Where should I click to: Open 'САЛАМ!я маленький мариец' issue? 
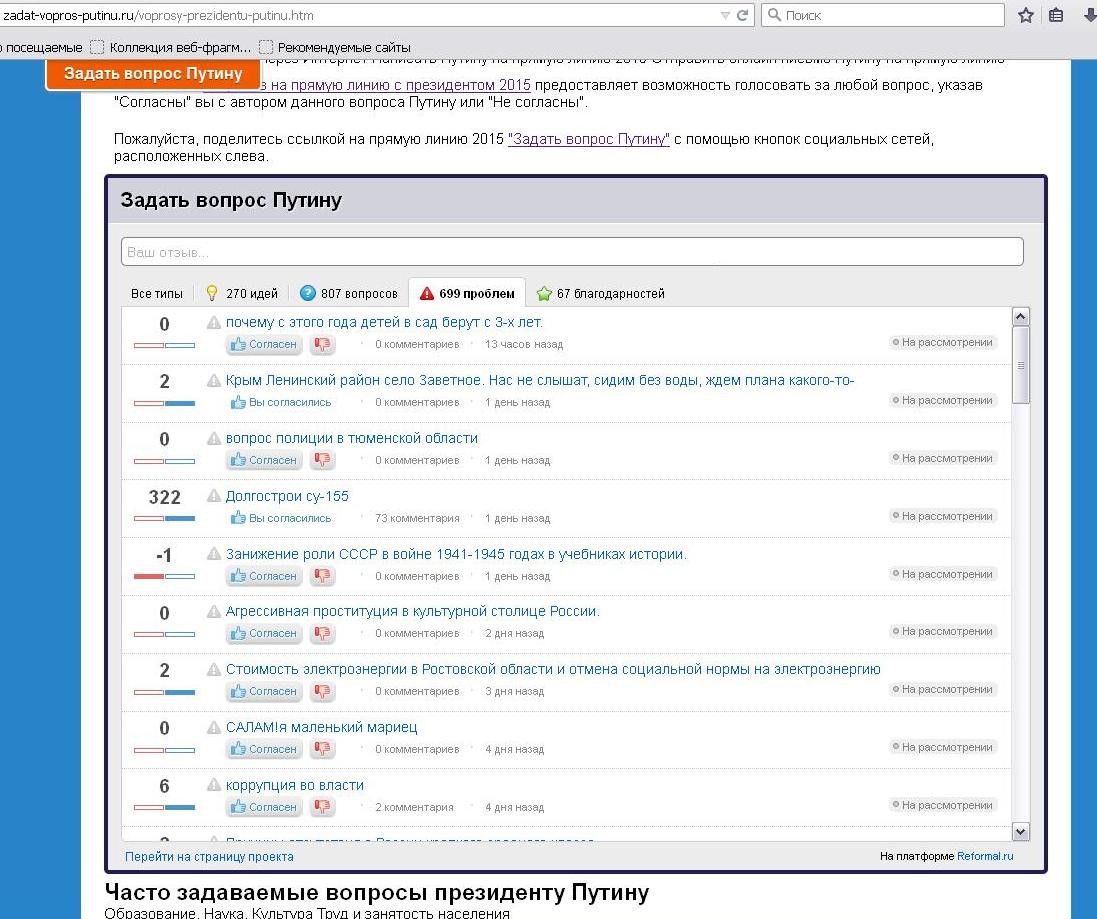pos(321,727)
